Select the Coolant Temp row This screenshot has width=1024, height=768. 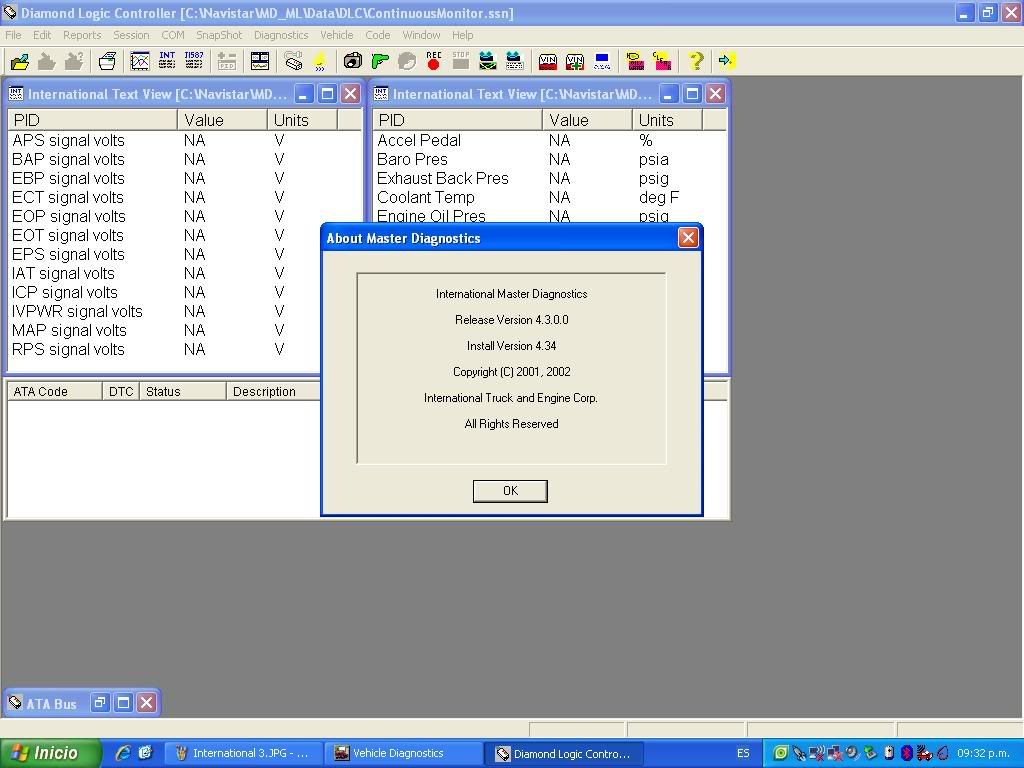[550, 197]
